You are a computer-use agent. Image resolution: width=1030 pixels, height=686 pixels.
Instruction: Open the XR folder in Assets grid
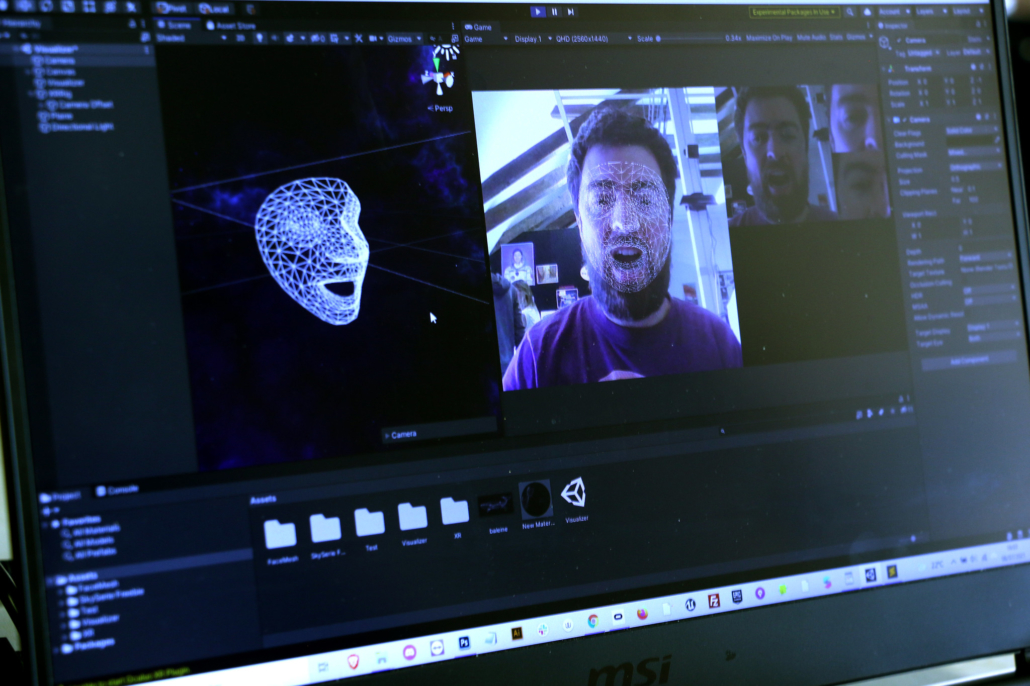tap(455, 512)
